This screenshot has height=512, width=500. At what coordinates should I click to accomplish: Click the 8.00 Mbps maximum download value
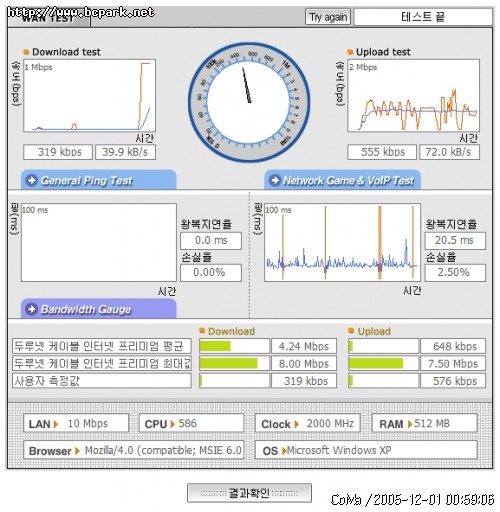(304, 363)
